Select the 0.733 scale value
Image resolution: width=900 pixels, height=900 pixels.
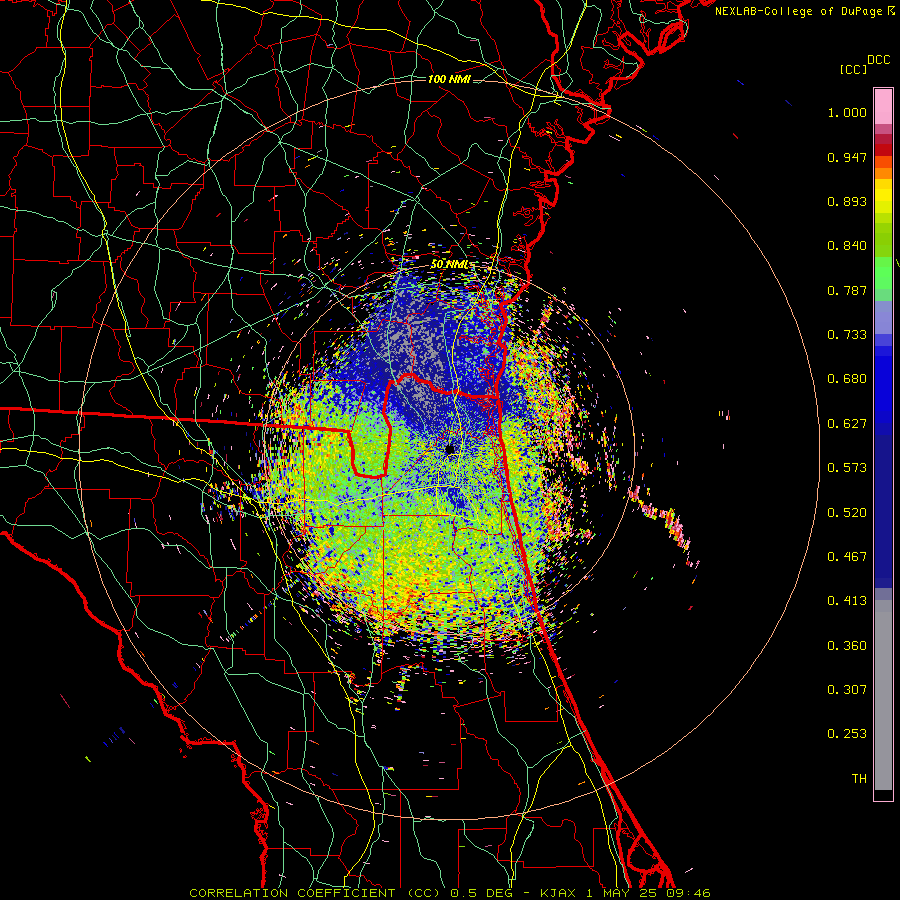(847, 335)
